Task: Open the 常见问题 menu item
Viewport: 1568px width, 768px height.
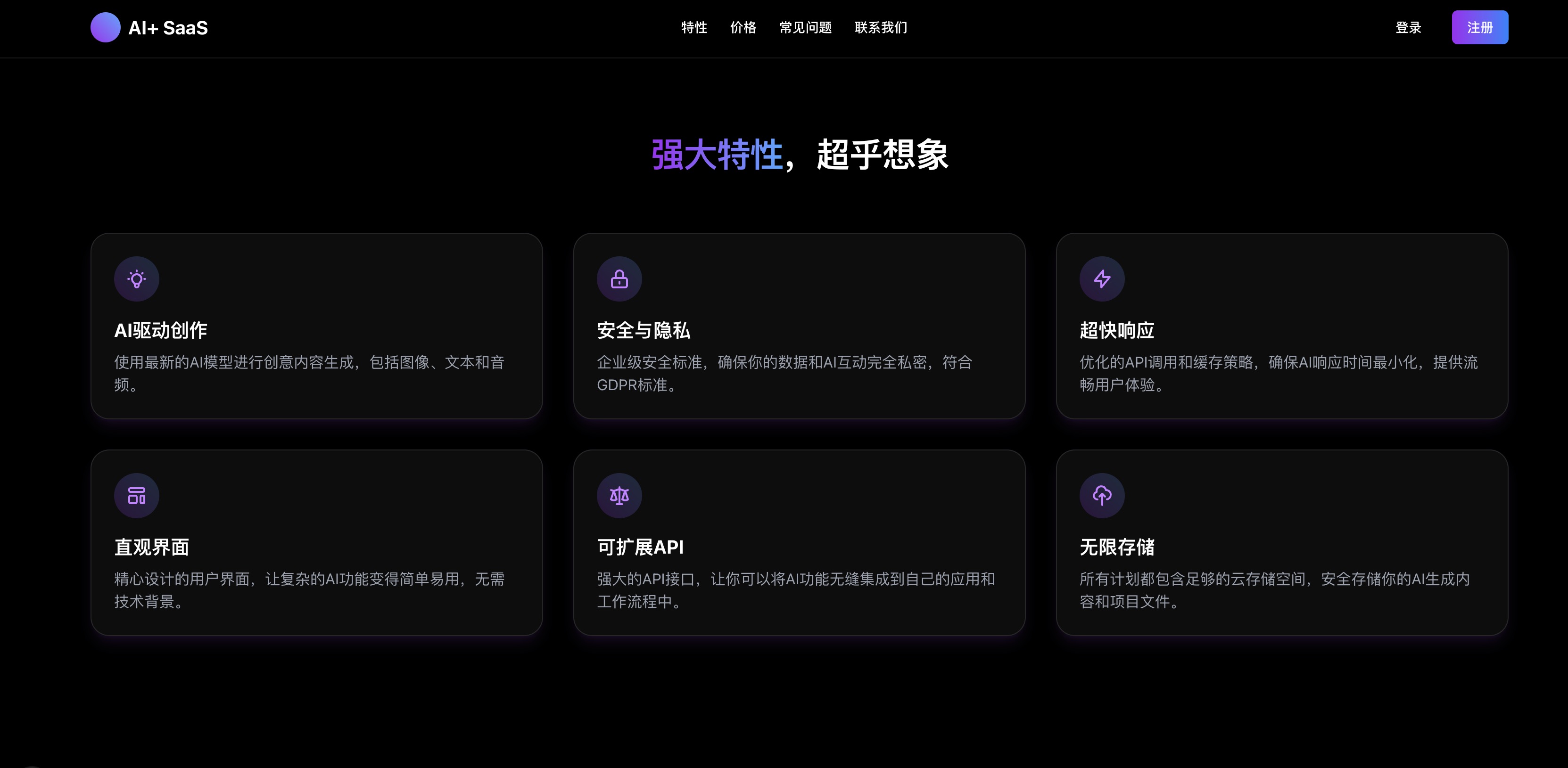Action: coord(805,27)
